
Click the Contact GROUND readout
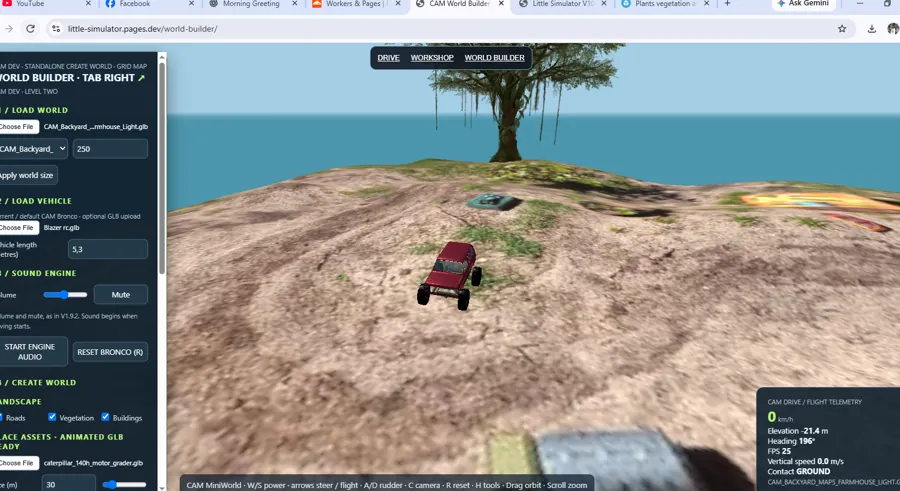(798, 471)
